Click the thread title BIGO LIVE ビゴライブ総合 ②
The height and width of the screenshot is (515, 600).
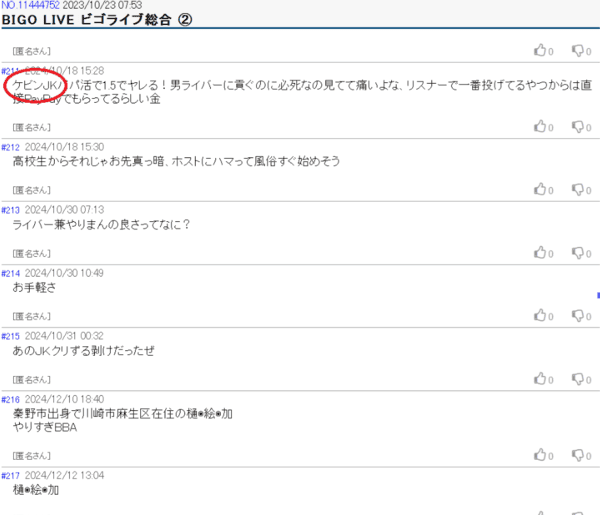(x=97, y=20)
